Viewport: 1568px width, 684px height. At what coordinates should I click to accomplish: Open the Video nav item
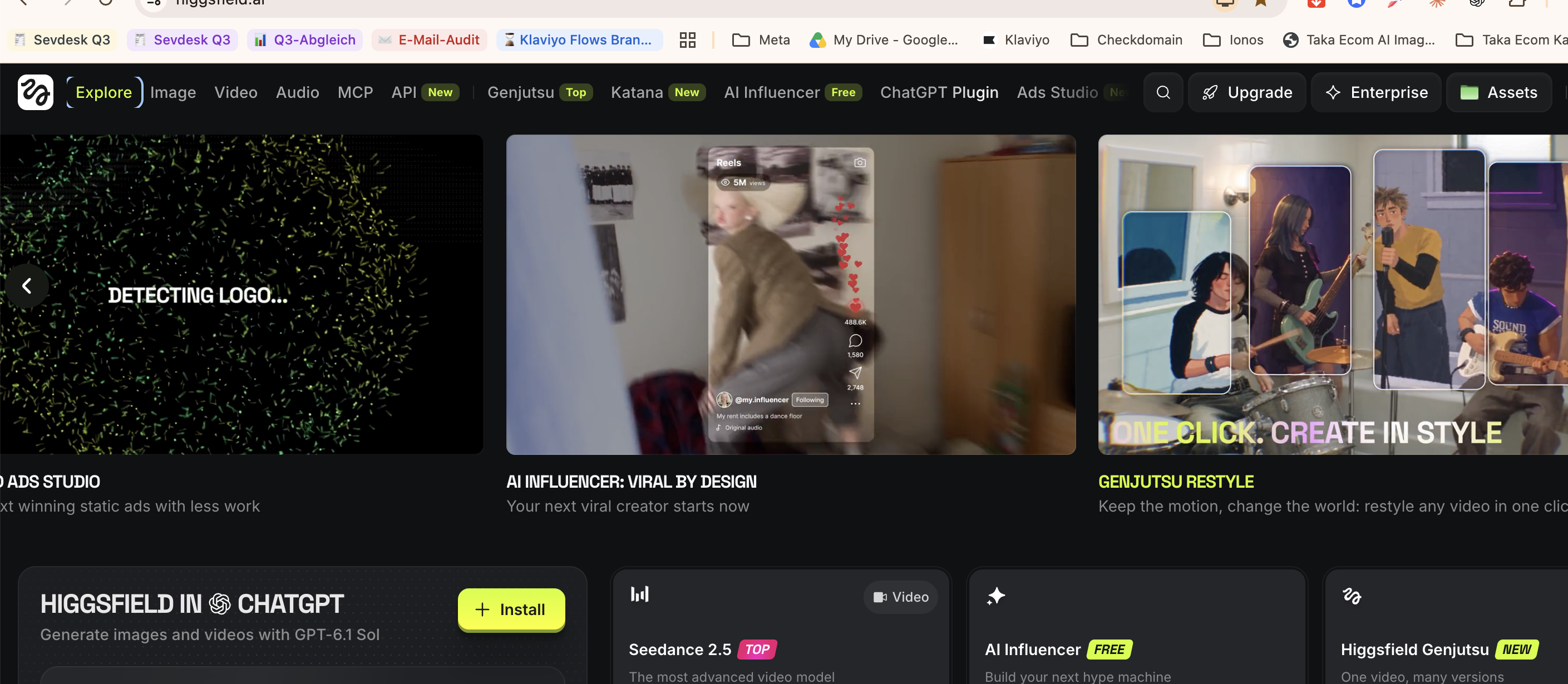[235, 92]
